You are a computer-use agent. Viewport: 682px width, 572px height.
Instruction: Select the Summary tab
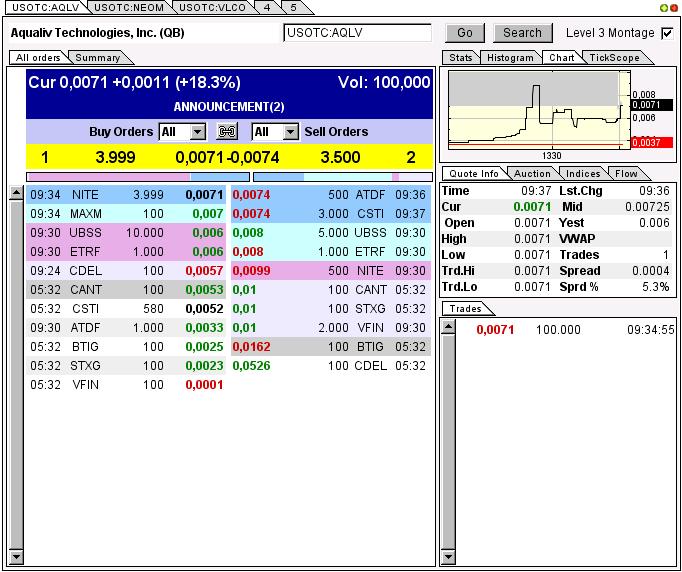click(98, 57)
